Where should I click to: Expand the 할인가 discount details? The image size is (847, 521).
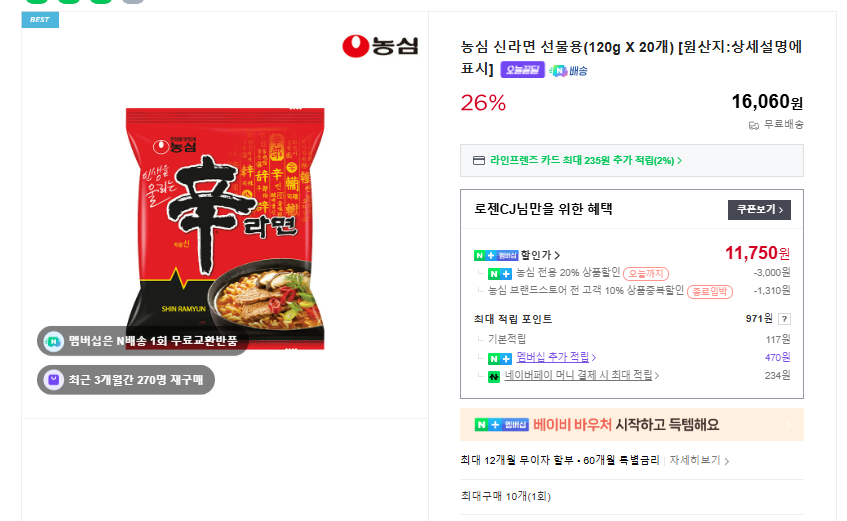tap(540, 255)
